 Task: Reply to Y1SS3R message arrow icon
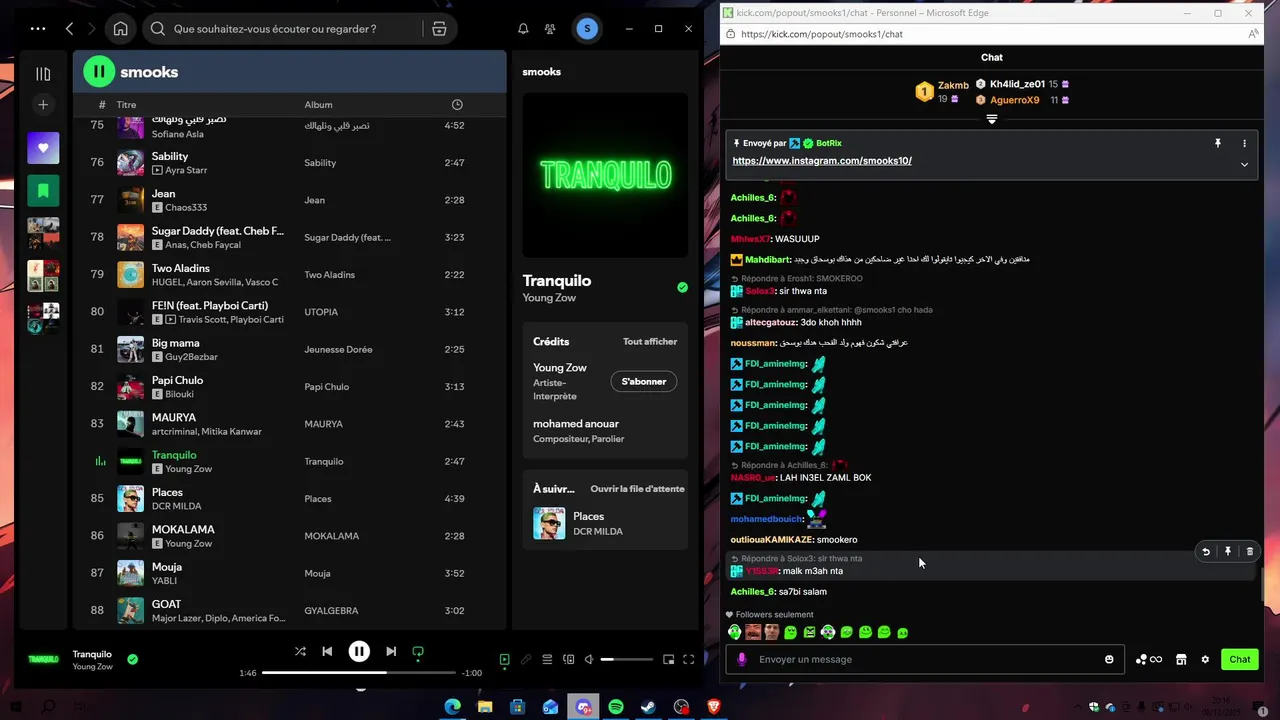(x=1206, y=551)
